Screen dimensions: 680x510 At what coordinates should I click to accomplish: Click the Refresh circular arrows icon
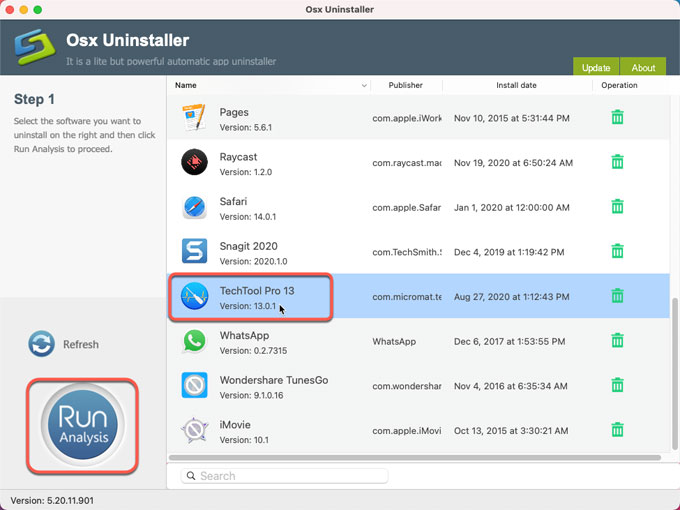coord(42,344)
